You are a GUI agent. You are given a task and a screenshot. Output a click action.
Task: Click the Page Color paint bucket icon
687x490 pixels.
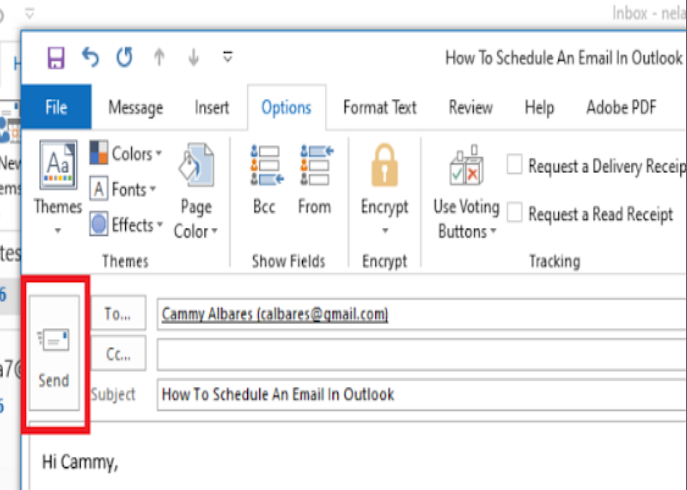(x=196, y=166)
